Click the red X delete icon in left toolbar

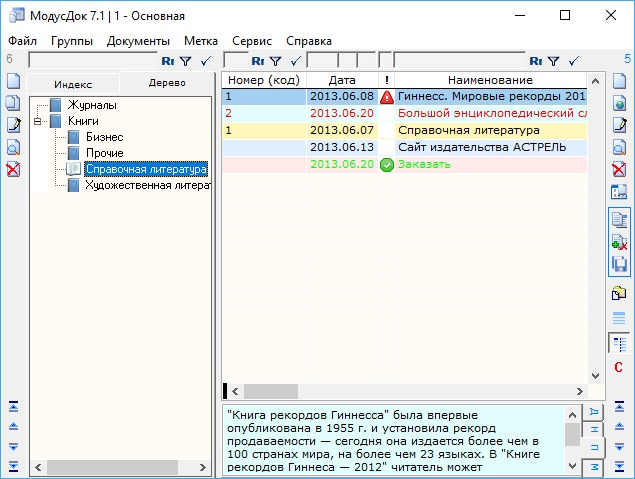point(13,169)
